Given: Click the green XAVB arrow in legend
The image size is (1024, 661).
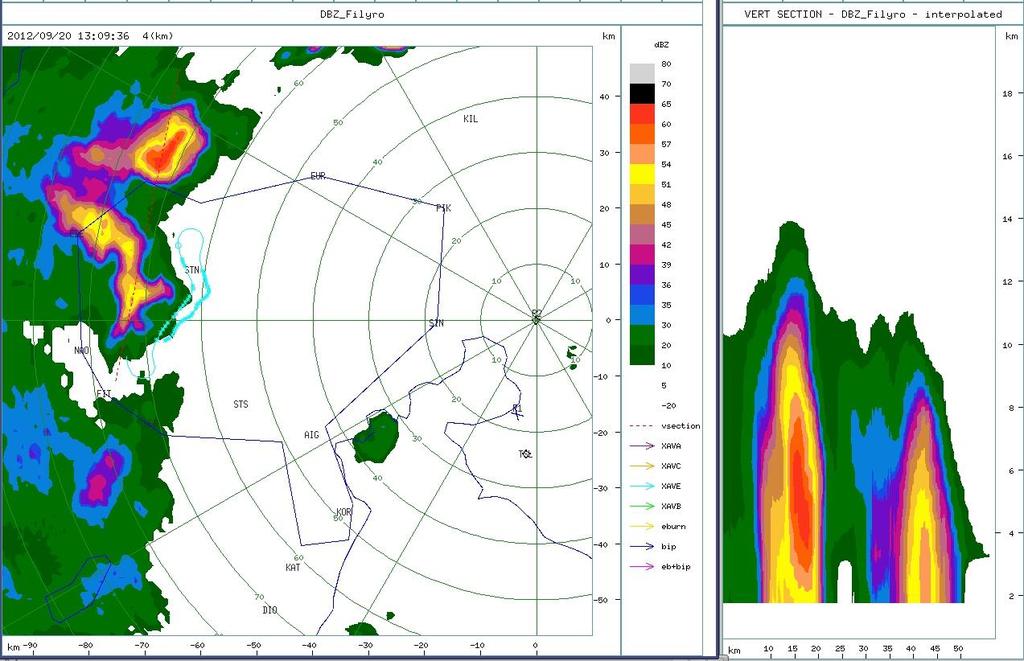Looking at the screenshot, I should (642, 506).
